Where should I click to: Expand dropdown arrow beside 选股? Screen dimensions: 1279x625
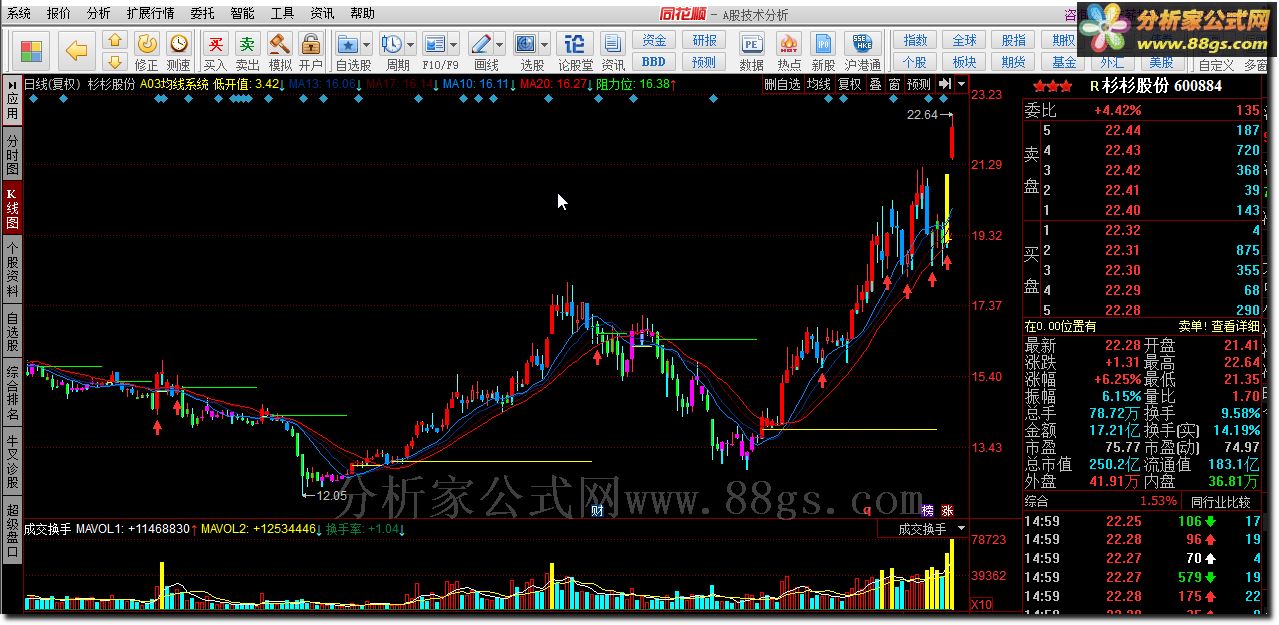[545, 44]
